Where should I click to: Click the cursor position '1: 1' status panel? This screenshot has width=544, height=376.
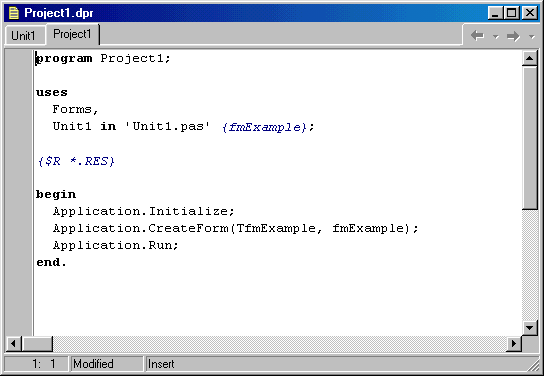coord(37,364)
